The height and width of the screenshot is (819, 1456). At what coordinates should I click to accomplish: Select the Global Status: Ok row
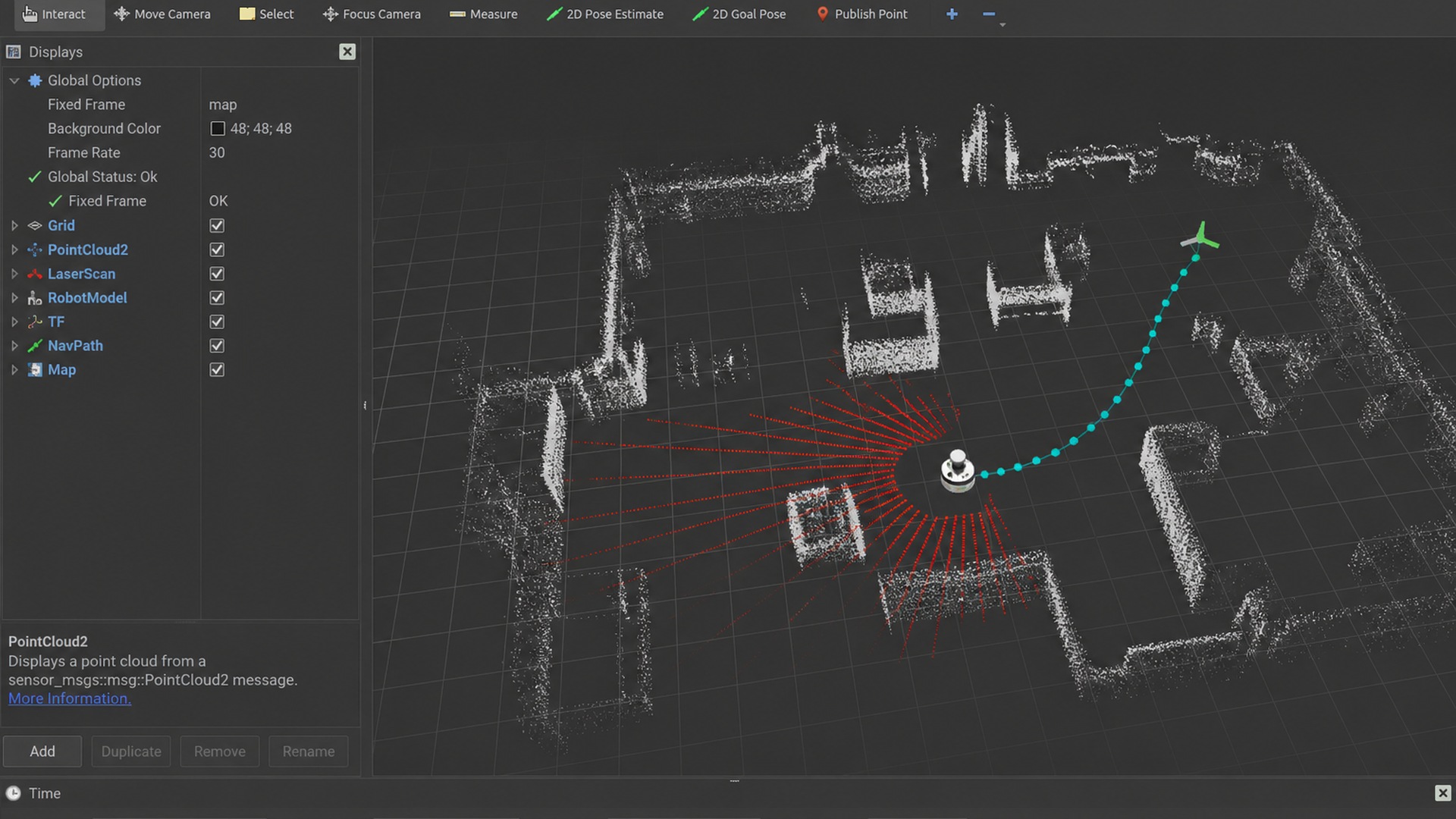pyautogui.click(x=102, y=177)
